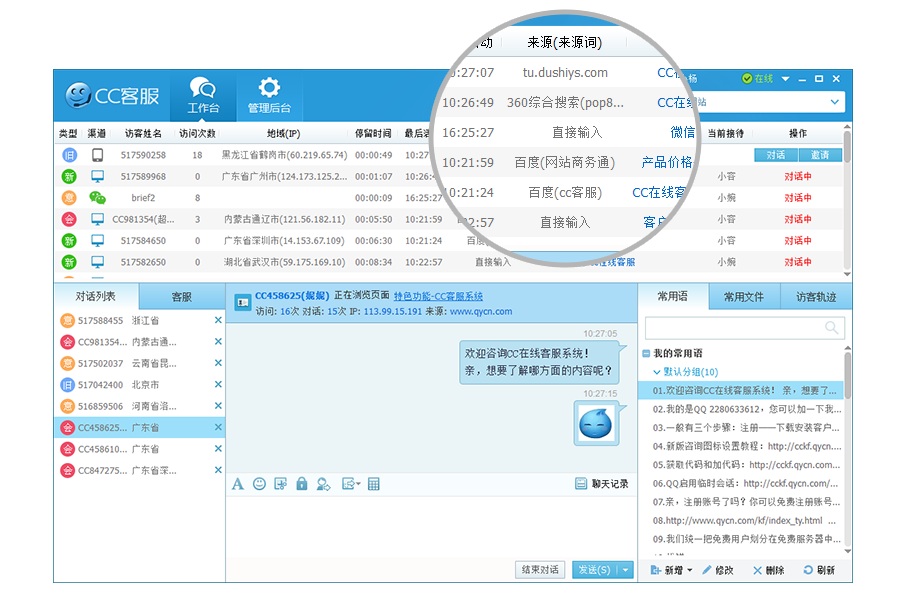The height and width of the screenshot is (600, 900).
Task: Close conversation CC981354 内蒙古通
Action: [x=218, y=342]
